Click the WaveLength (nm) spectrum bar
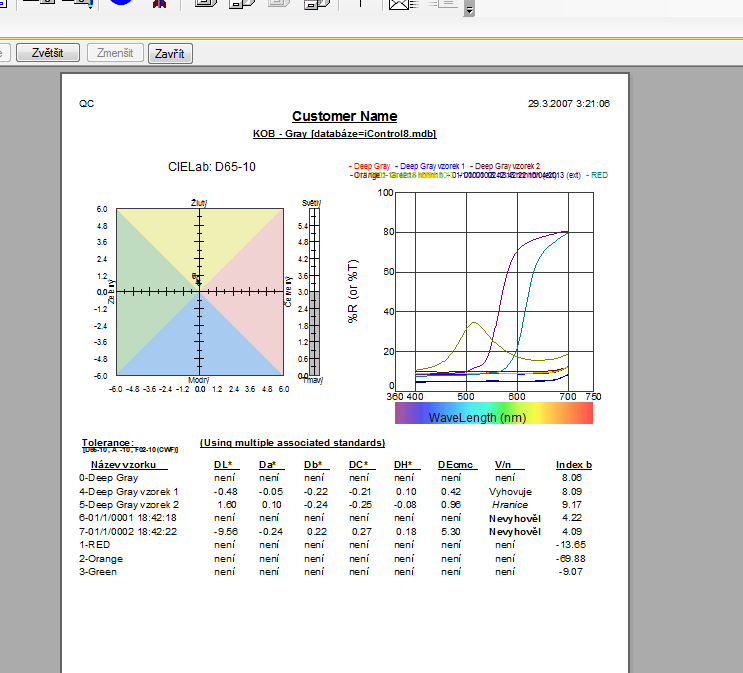Image resolution: width=743 pixels, height=673 pixels. 494,413
